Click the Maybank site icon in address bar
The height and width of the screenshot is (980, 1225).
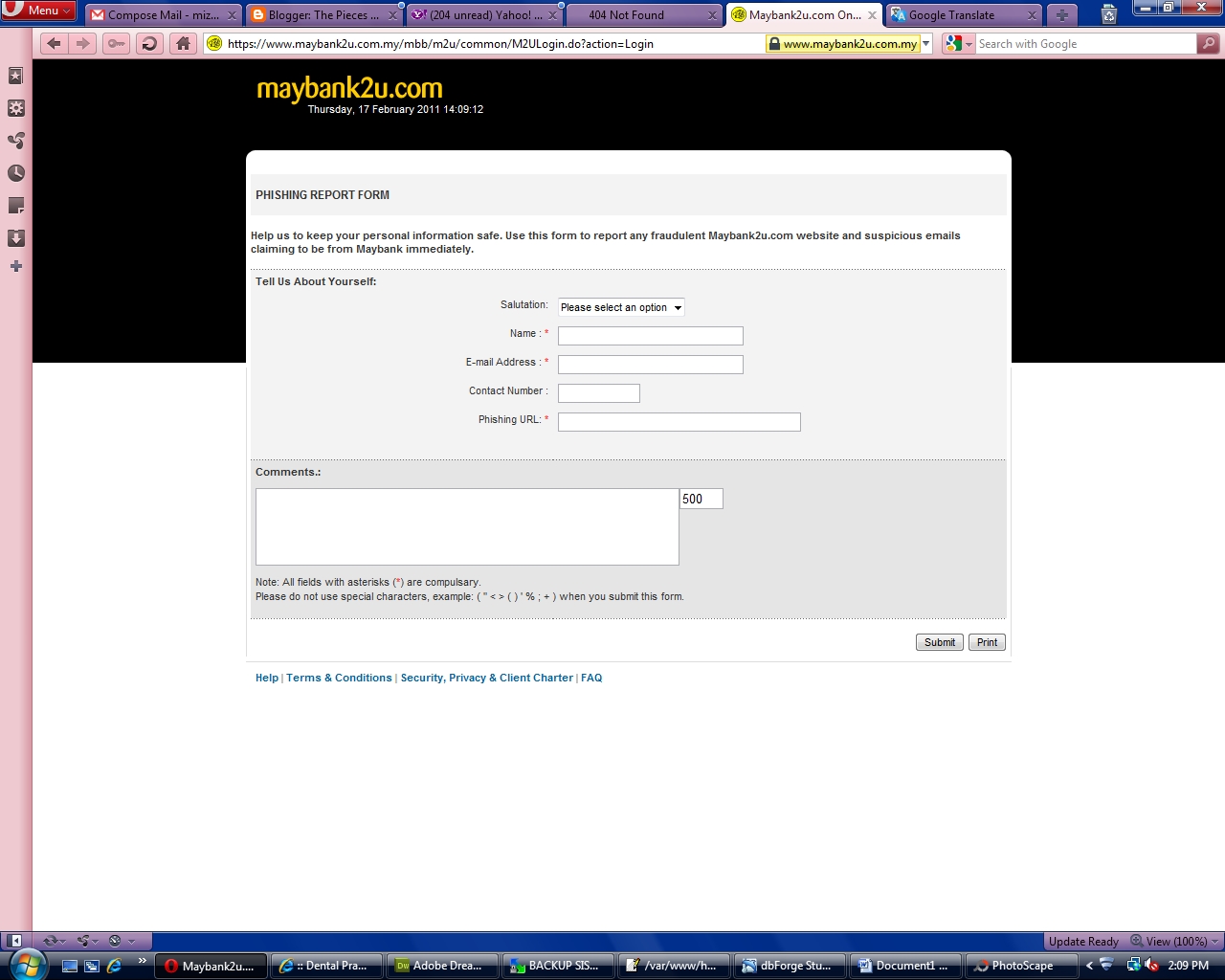(x=214, y=43)
